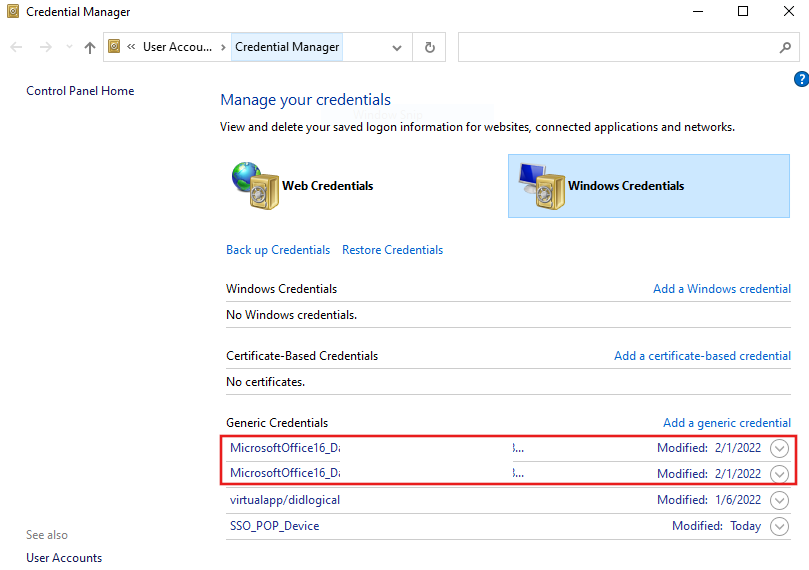Open Help via the blue question icon
The height and width of the screenshot is (570, 809).
click(x=801, y=79)
